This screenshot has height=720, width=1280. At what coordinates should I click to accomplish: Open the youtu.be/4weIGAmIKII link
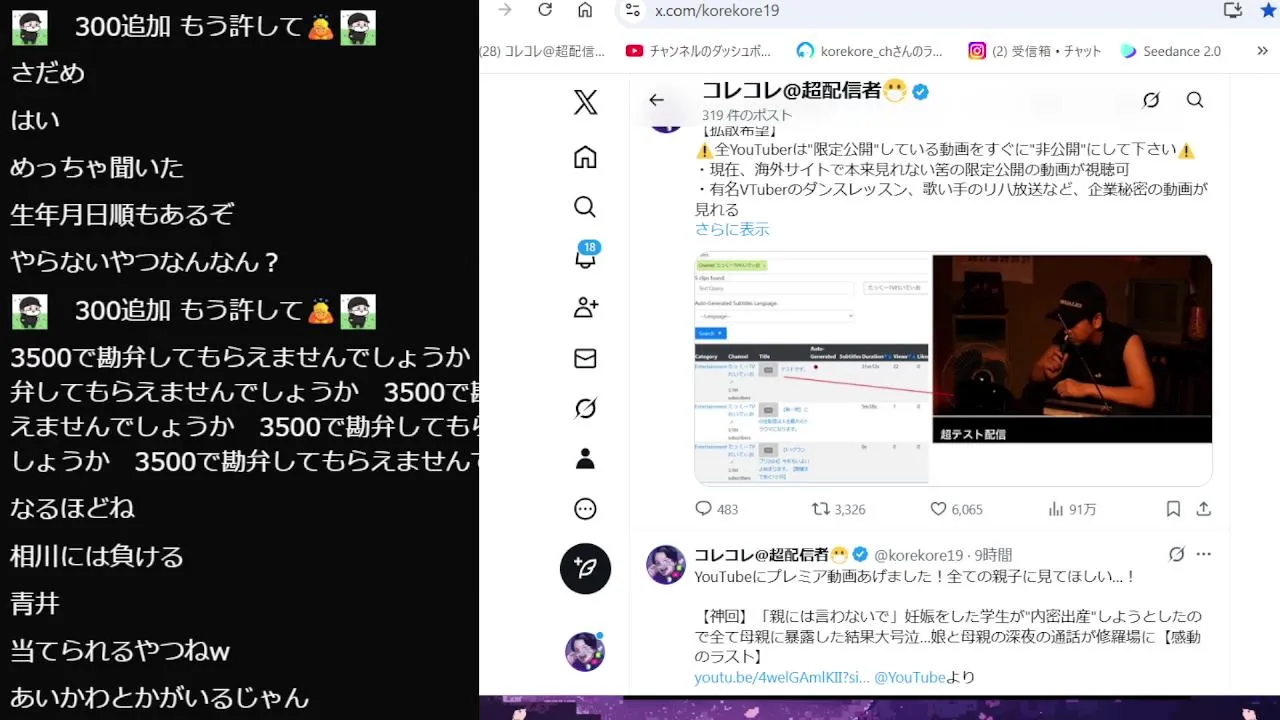point(782,677)
